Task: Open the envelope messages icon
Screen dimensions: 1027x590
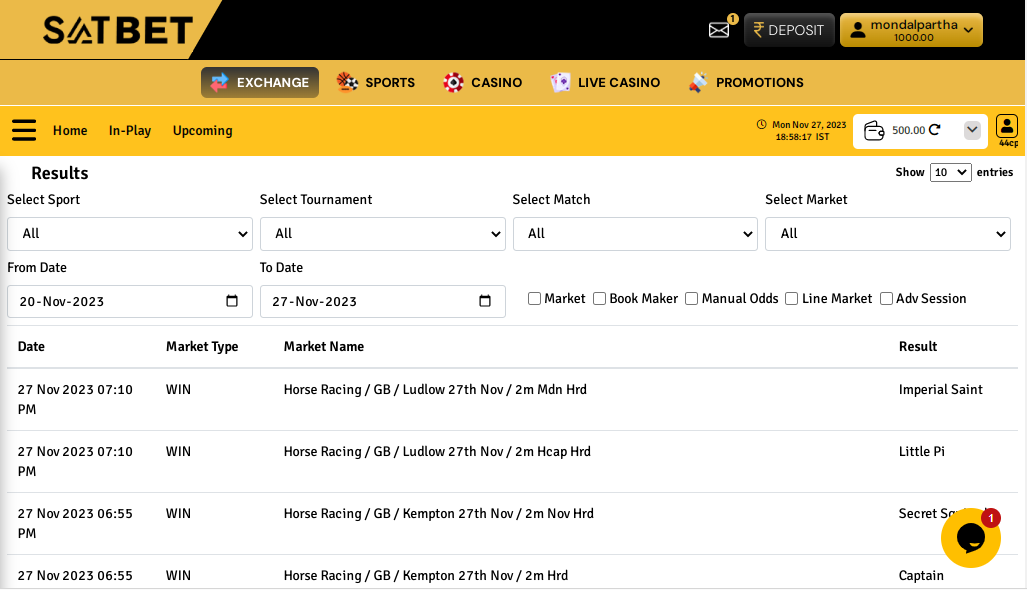Action: [719, 30]
